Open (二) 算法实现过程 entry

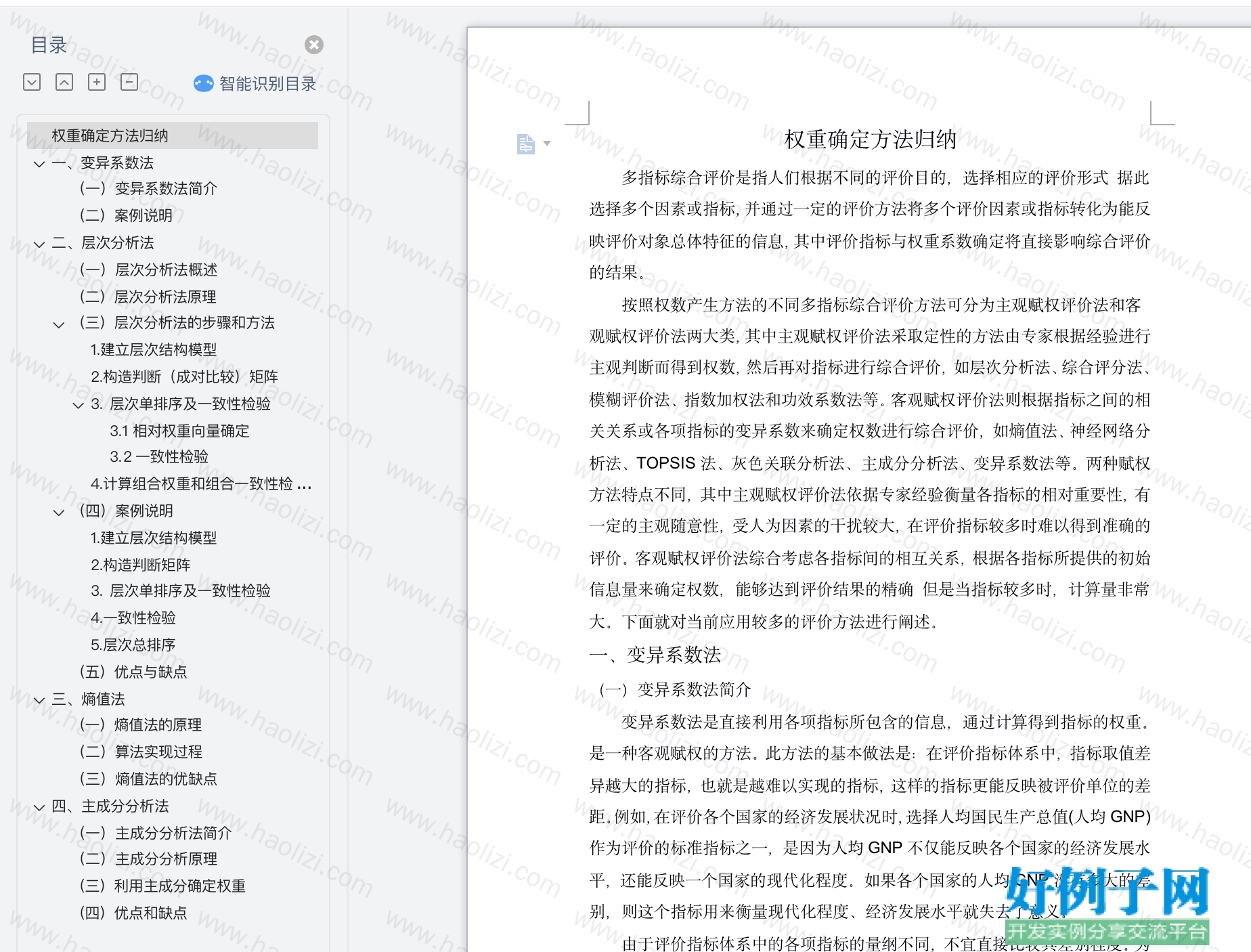pos(141,752)
